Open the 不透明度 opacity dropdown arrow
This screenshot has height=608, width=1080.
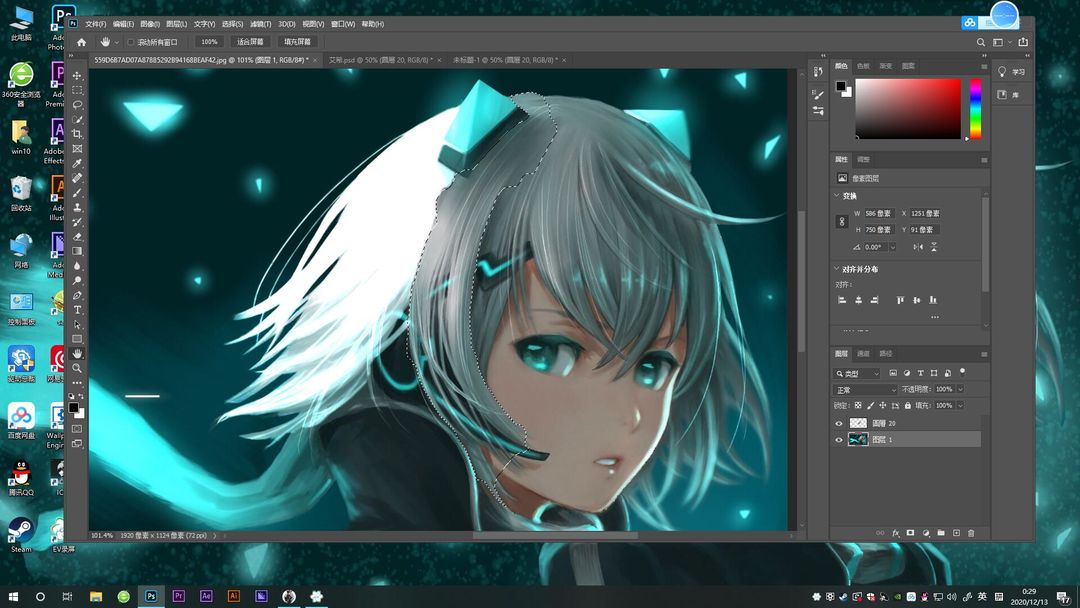(x=961, y=389)
